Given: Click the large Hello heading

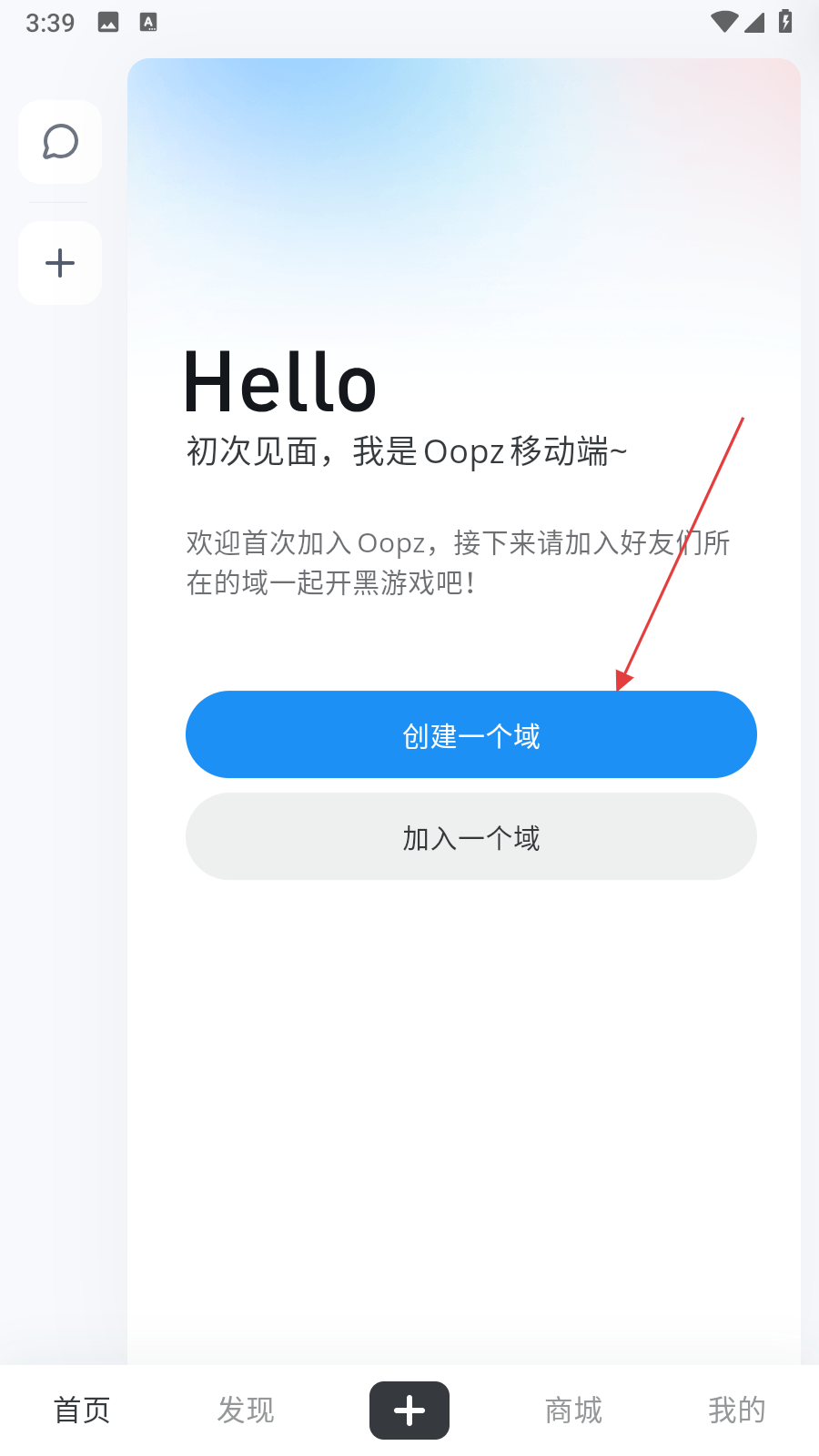Looking at the screenshot, I should tap(280, 383).
